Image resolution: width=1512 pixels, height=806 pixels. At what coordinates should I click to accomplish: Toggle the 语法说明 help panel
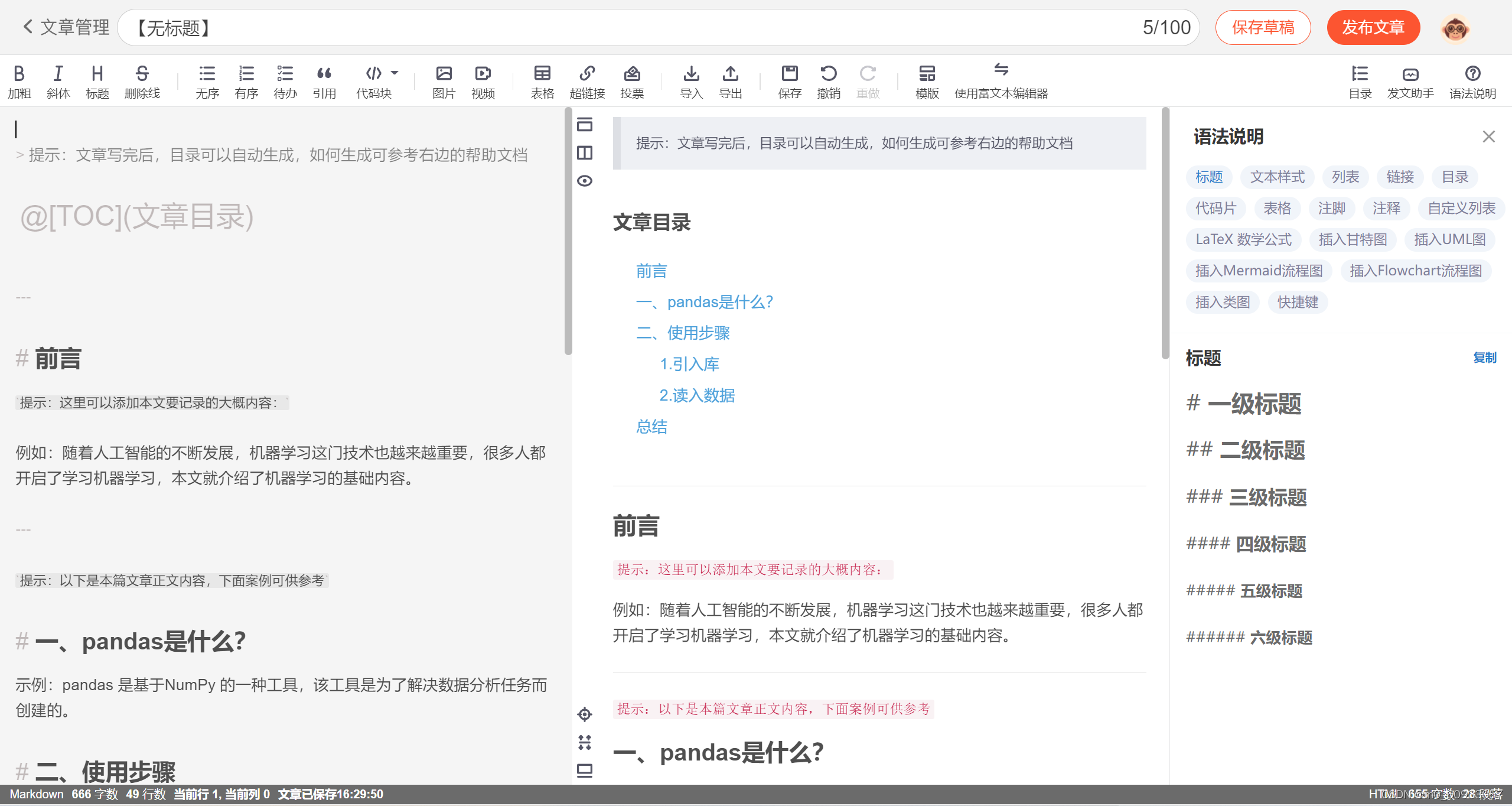point(1472,82)
